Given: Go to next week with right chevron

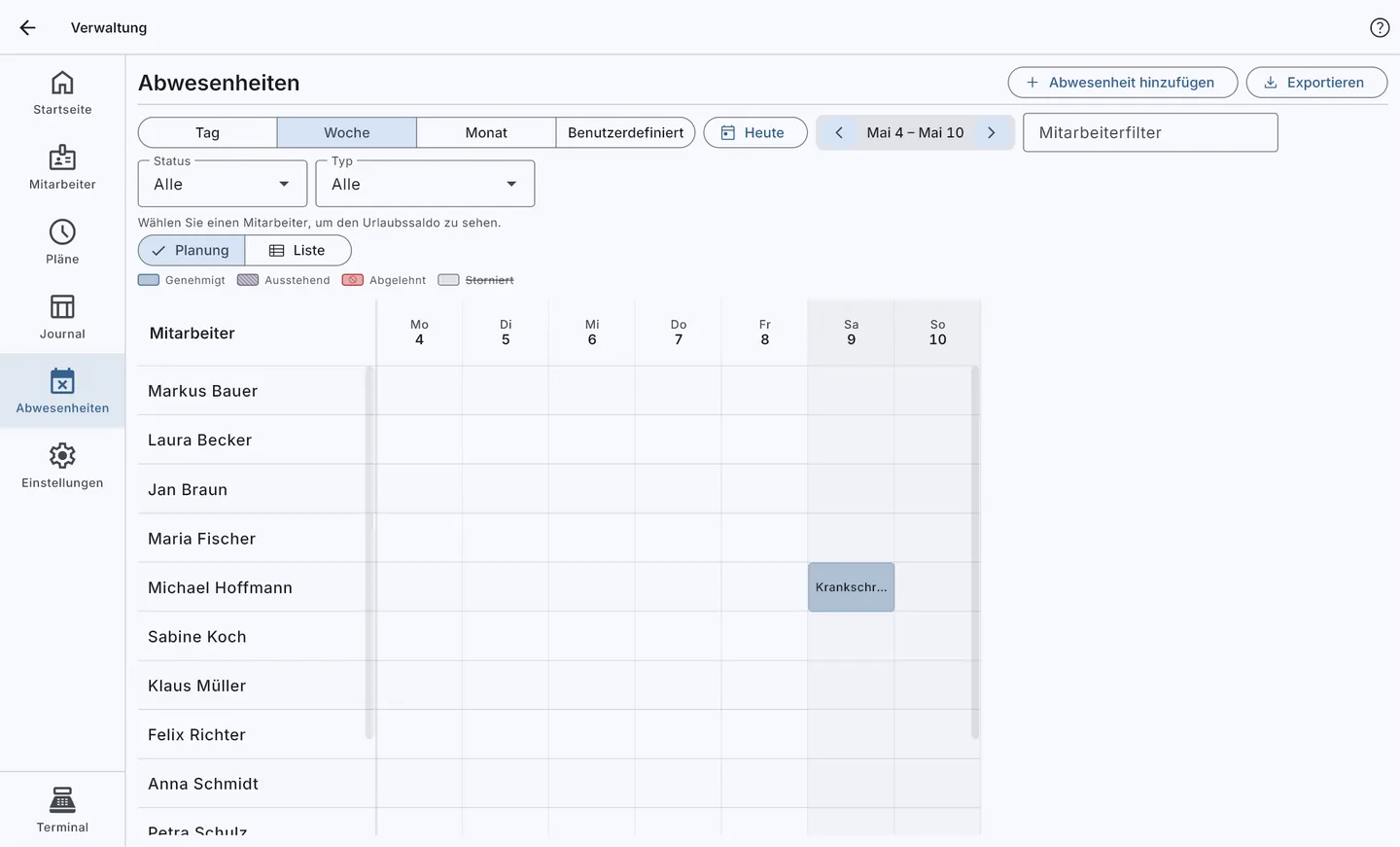Looking at the screenshot, I should click(992, 132).
